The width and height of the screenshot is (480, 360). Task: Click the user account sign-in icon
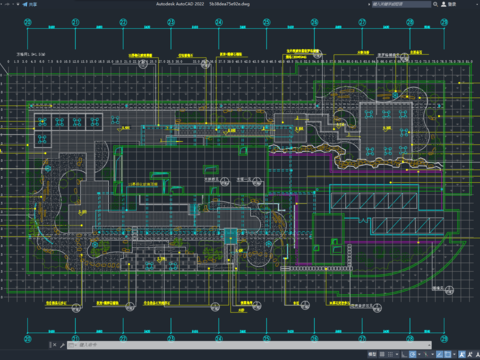pyautogui.click(x=444, y=4)
